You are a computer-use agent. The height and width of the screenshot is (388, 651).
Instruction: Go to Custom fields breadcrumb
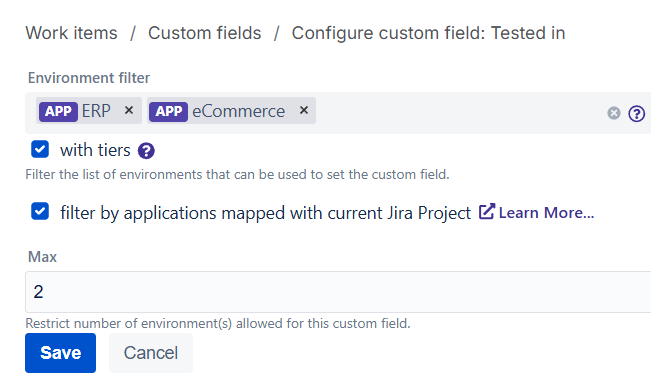pos(205,33)
